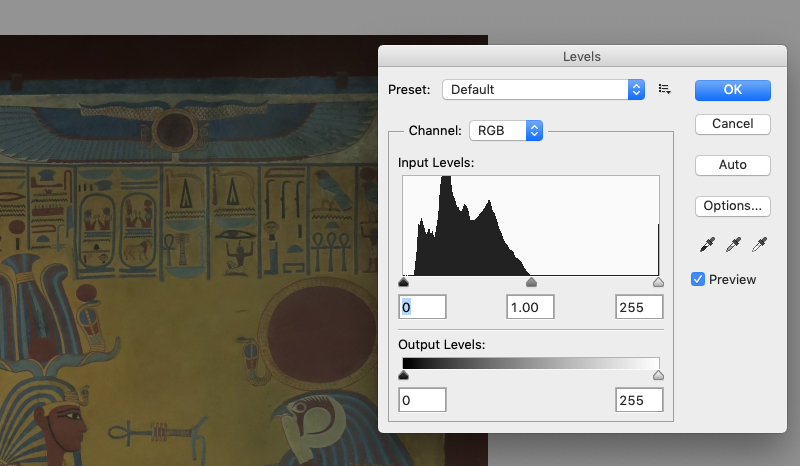Open the preset options menu icon
Image resolution: width=800 pixels, height=466 pixels.
(x=664, y=89)
